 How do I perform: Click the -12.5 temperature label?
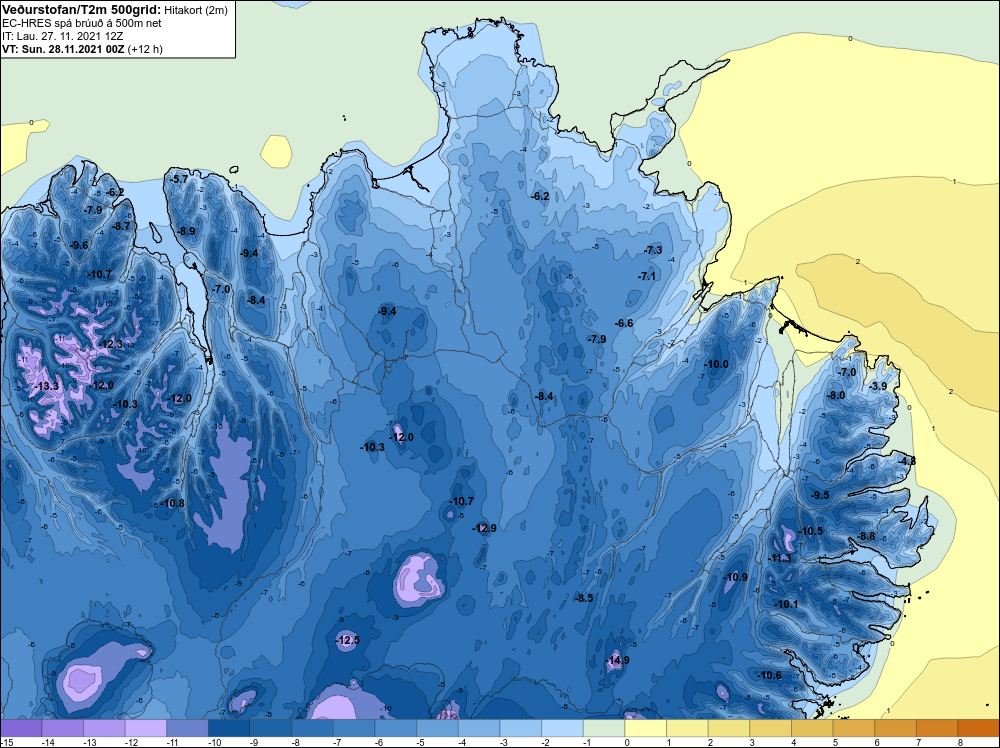tap(348, 640)
